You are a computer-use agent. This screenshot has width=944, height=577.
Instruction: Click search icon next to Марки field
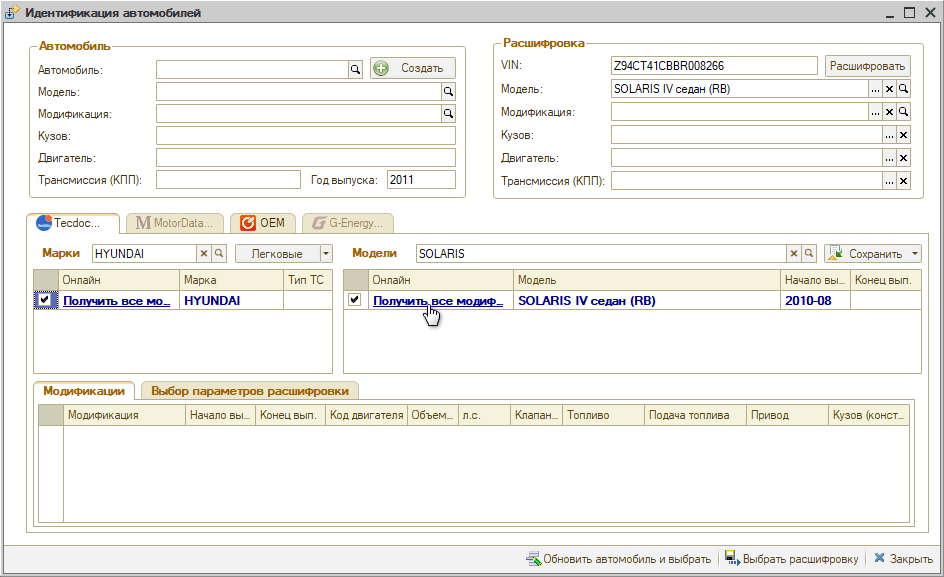point(219,254)
